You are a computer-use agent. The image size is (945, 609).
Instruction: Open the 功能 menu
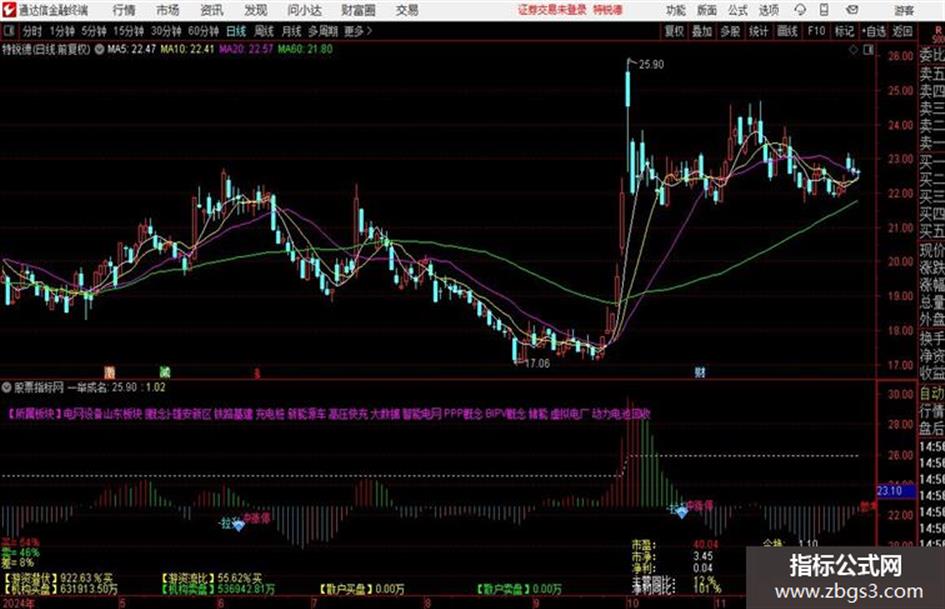676,10
